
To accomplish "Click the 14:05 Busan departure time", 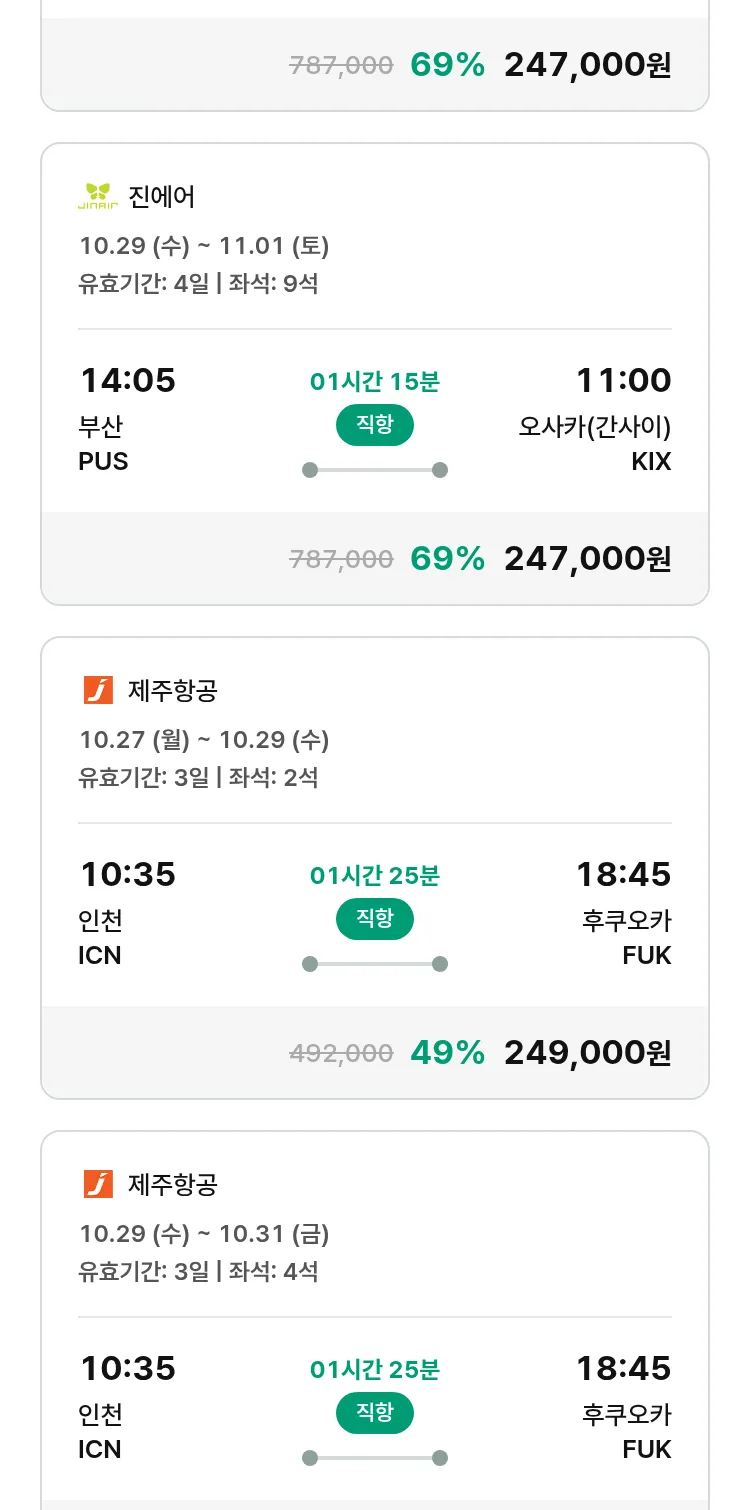I will 128,381.
